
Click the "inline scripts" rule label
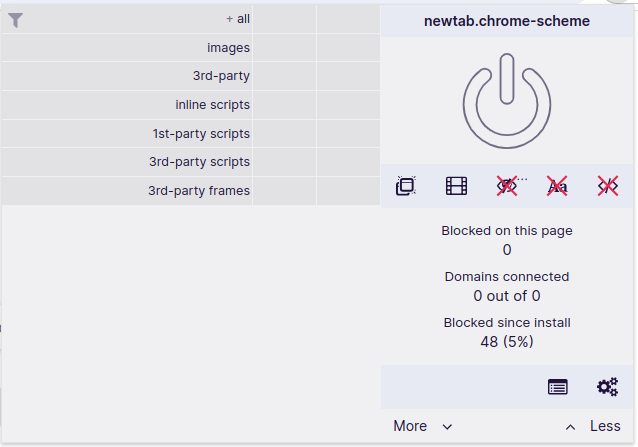212,105
